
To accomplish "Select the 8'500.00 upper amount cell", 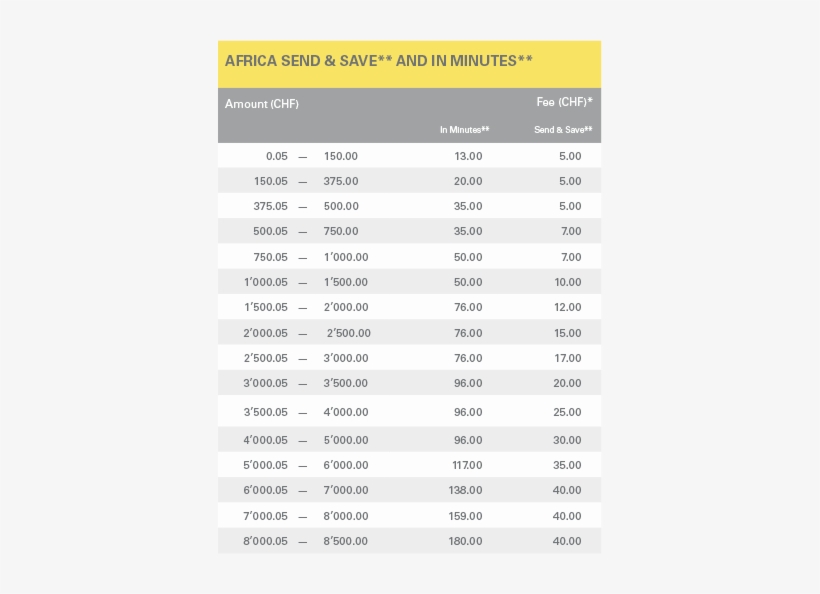I will click(x=346, y=541).
